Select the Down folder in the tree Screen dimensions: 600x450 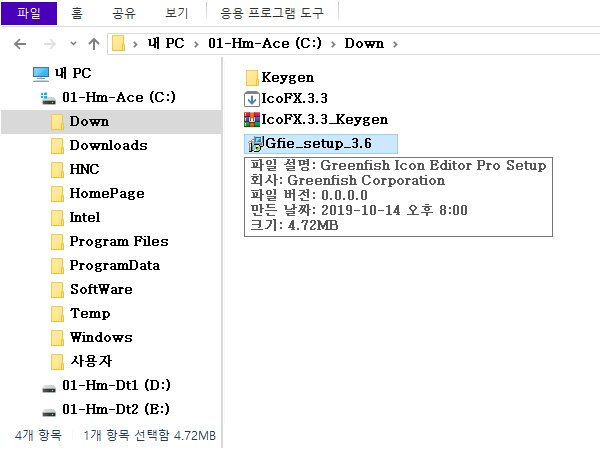click(89, 121)
